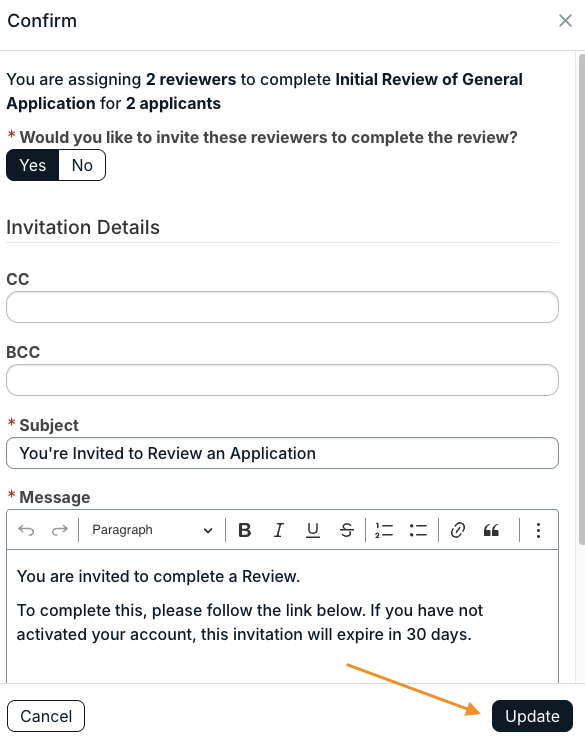
Task: Click into the CC field
Action: tap(282, 307)
